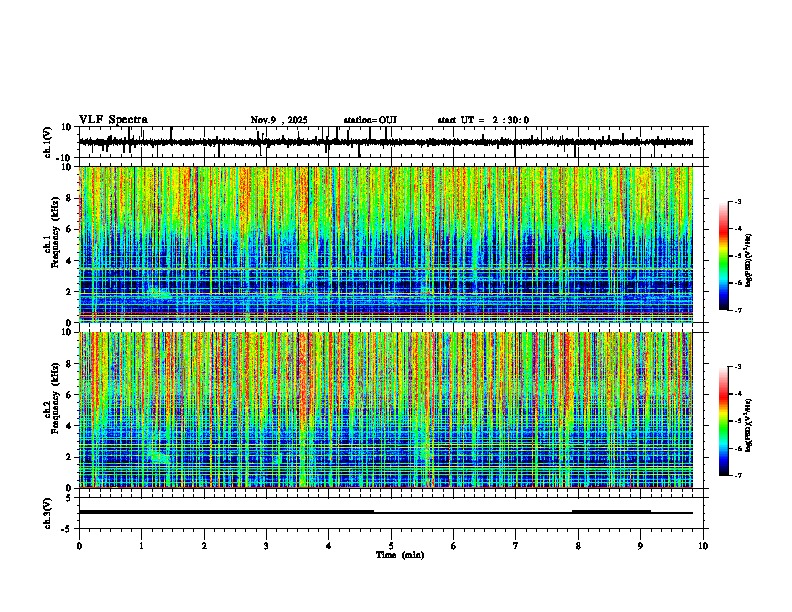The width and height of the screenshot is (792, 612).
Task: Click the "-3" tick on ch.2 colorbar
Action: coord(737,367)
